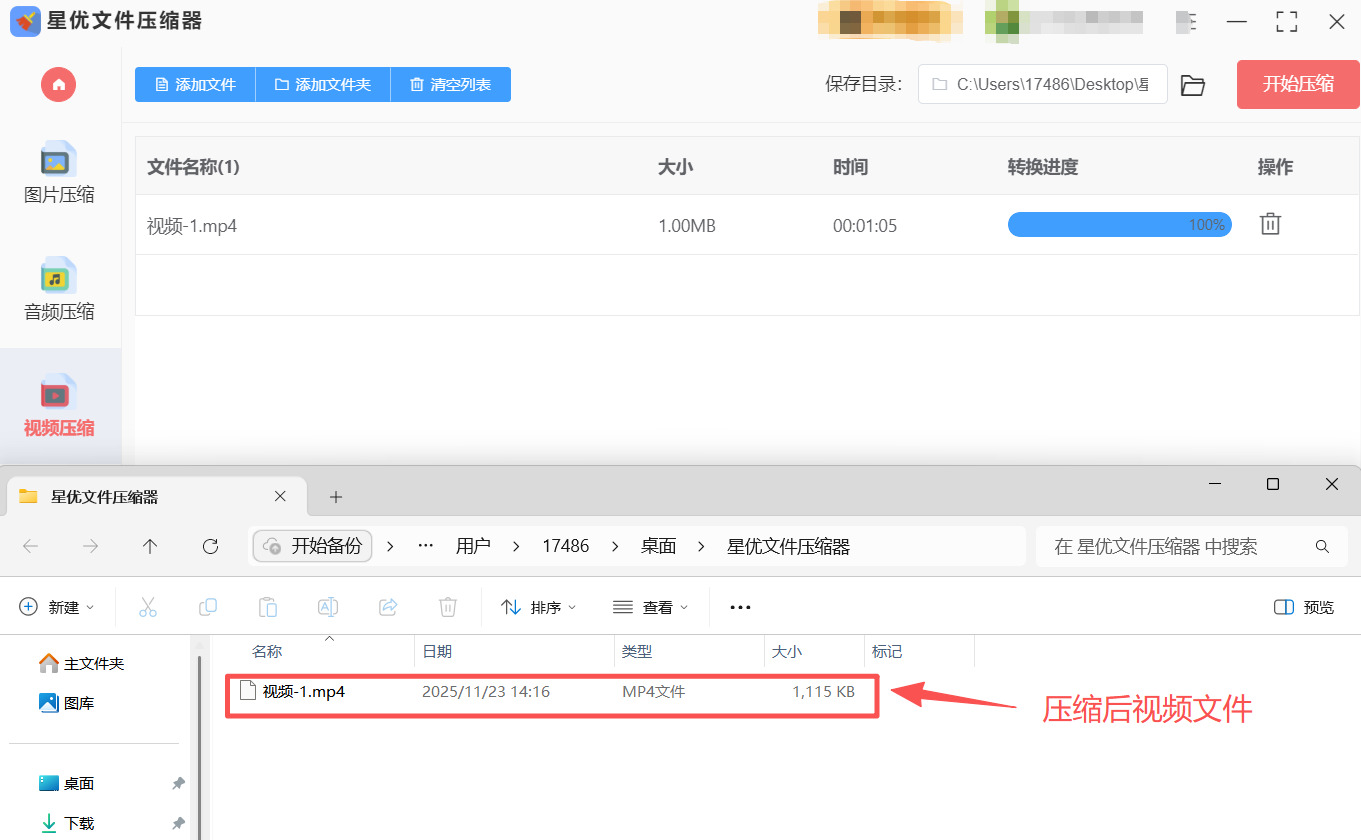Click 星优文件压缩器 breadcrumb segment
The width and height of the screenshot is (1361, 840).
click(x=788, y=546)
